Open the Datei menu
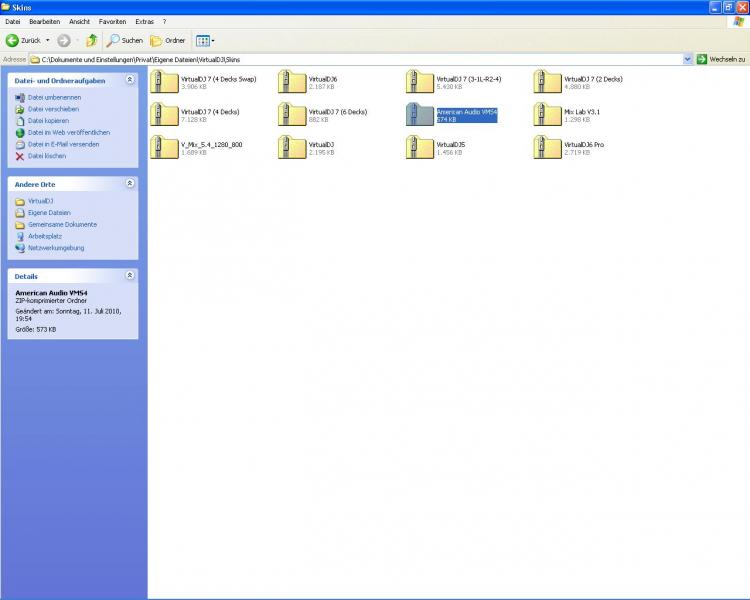This screenshot has width=750, height=600. tap(12, 22)
